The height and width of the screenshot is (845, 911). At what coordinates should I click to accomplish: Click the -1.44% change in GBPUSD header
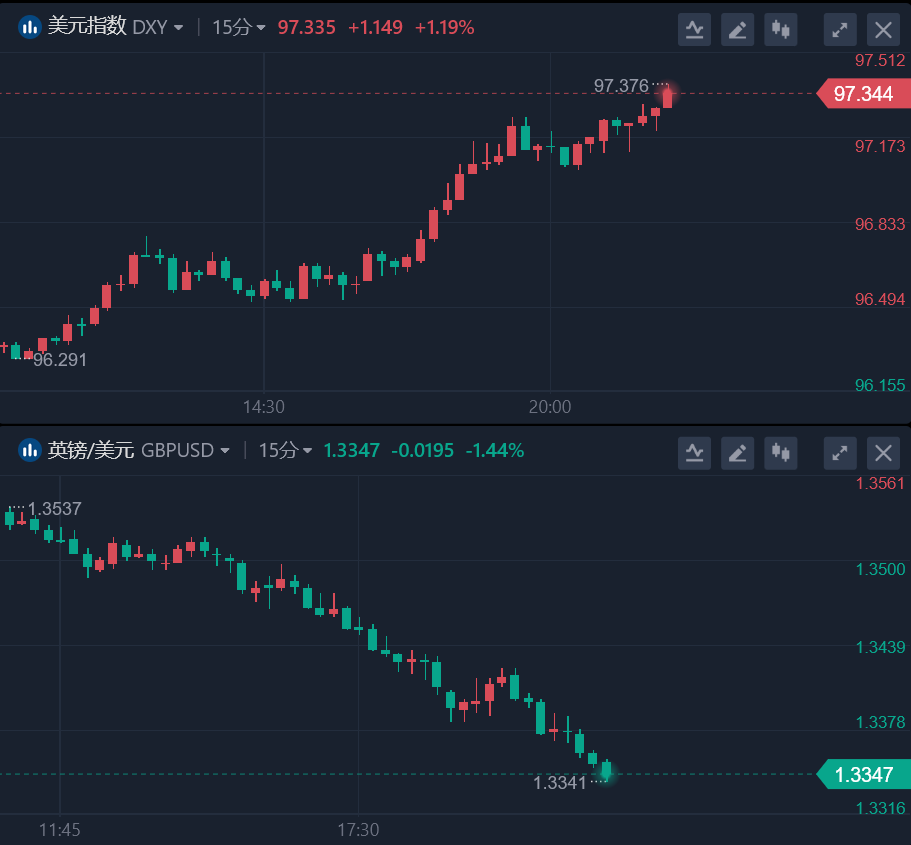495,450
